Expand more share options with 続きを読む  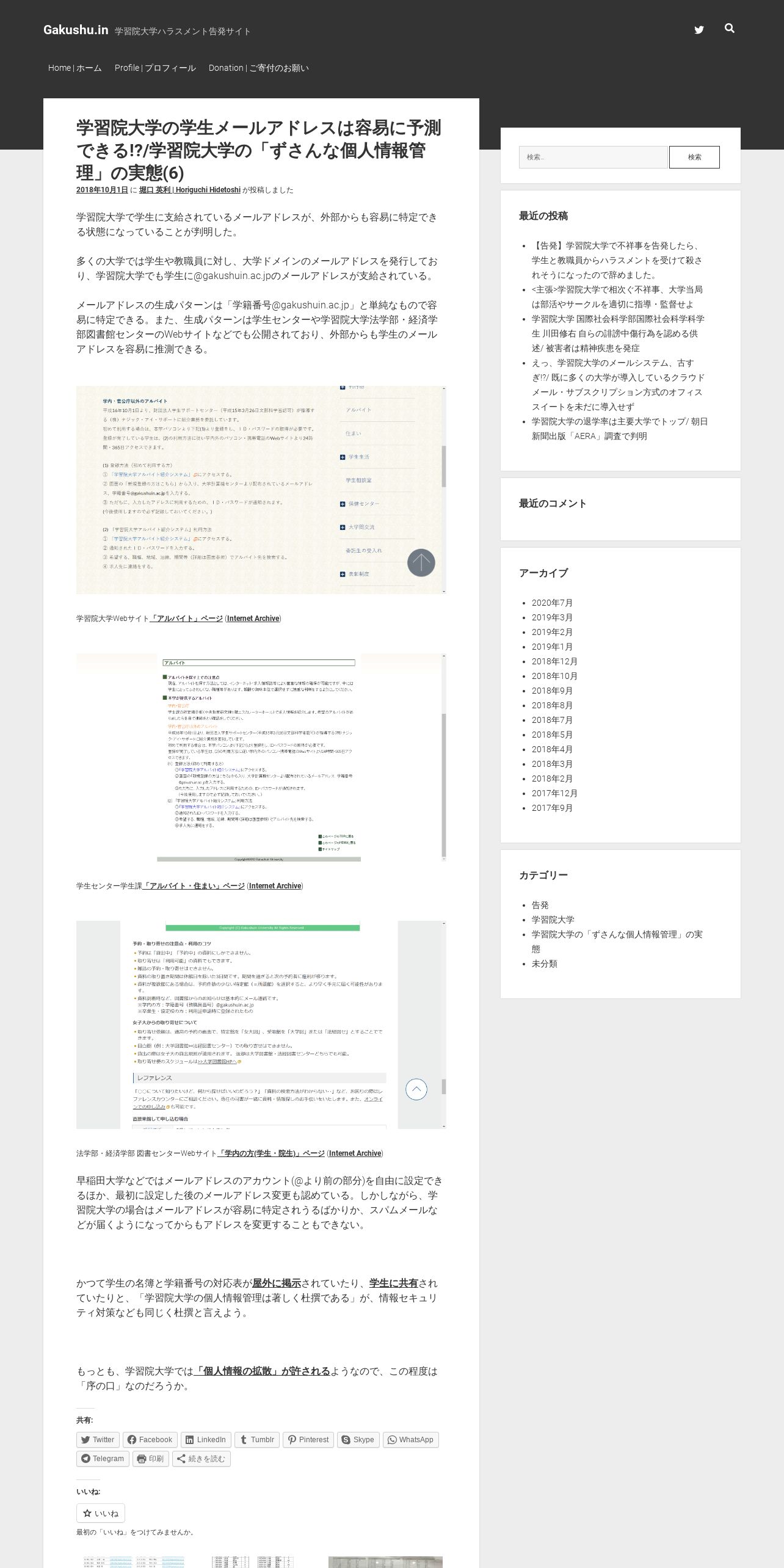click(x=201, y=1459)
